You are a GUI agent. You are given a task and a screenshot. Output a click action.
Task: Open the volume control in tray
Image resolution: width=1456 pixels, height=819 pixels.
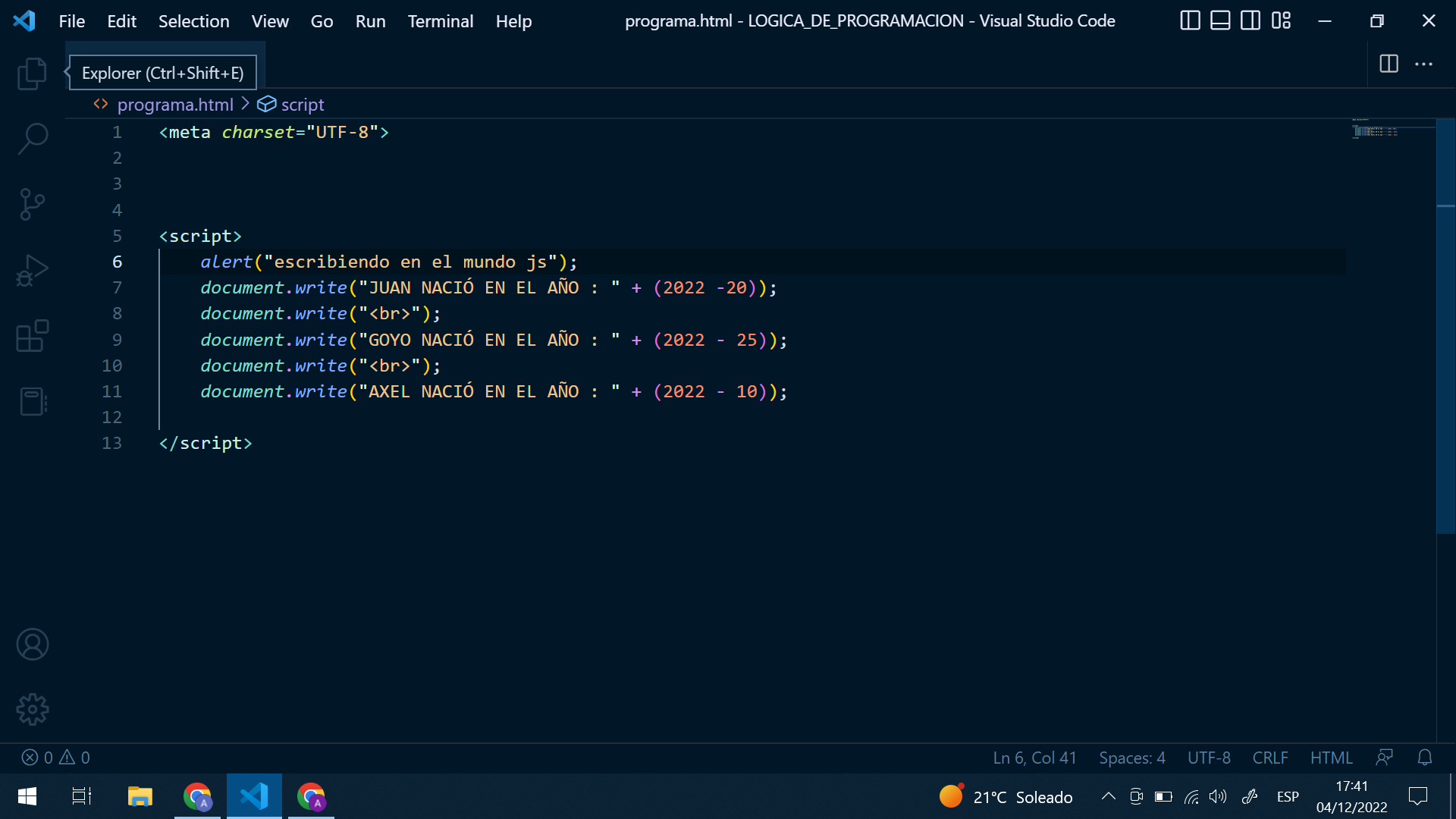[x=1218, y=796]
